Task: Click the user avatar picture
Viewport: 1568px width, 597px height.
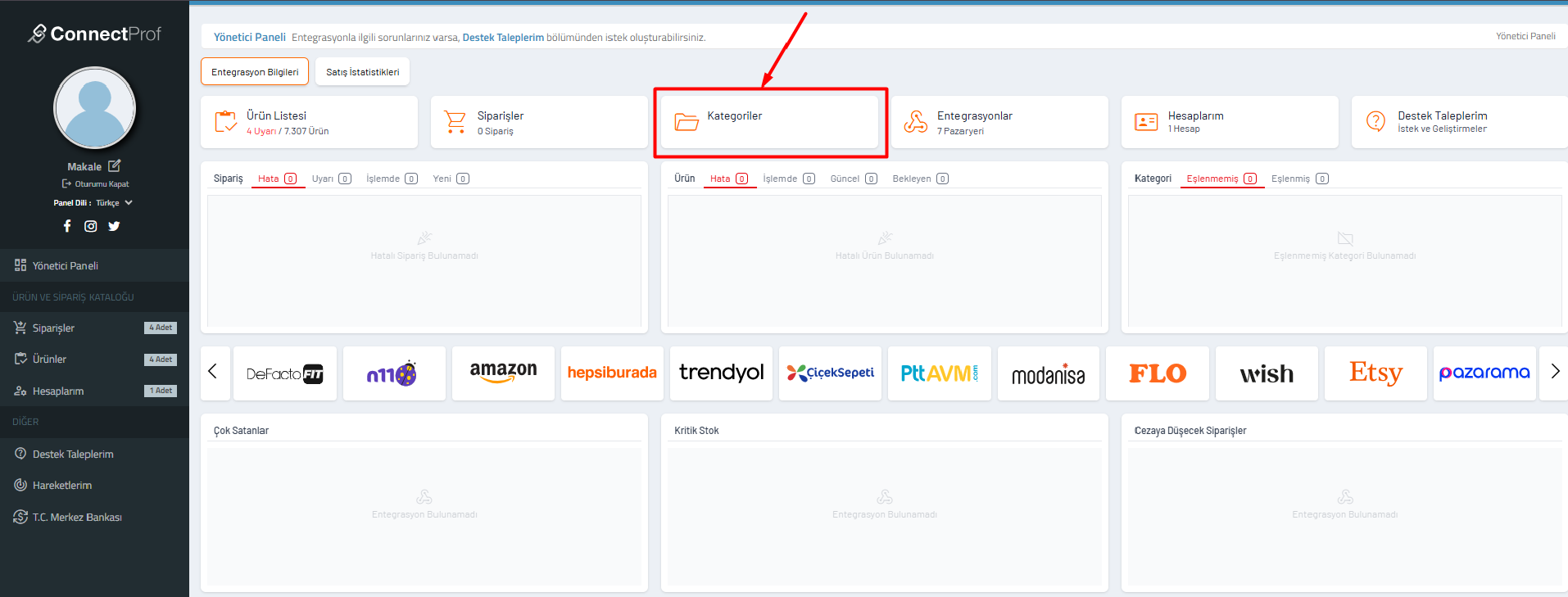Action: (95, 108)
